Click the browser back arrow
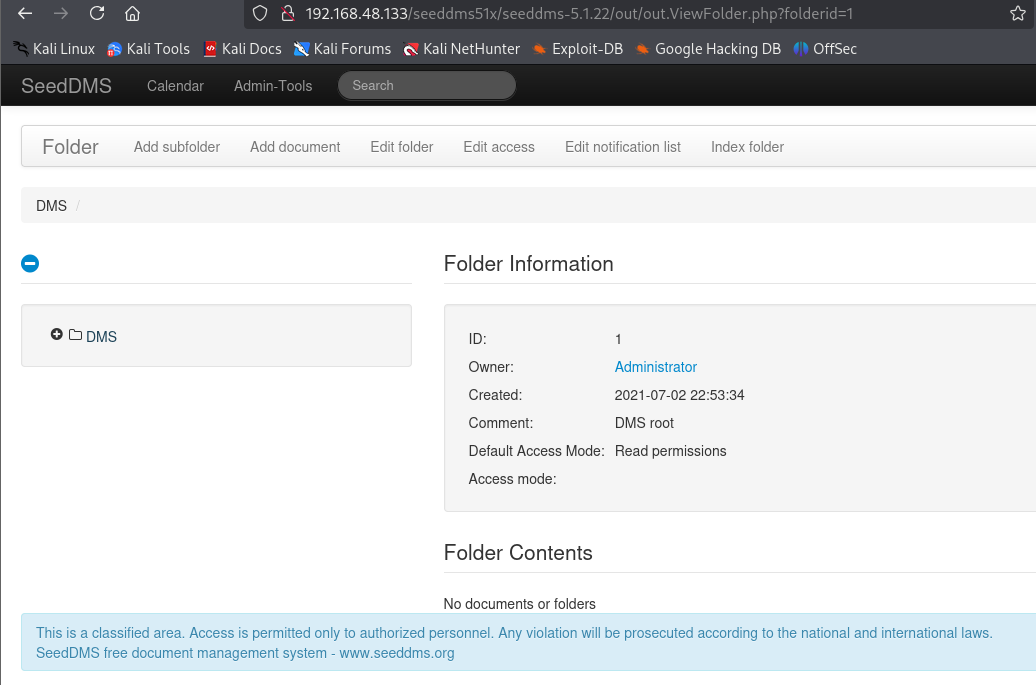The image size is (1036, 685). [25, 14]
